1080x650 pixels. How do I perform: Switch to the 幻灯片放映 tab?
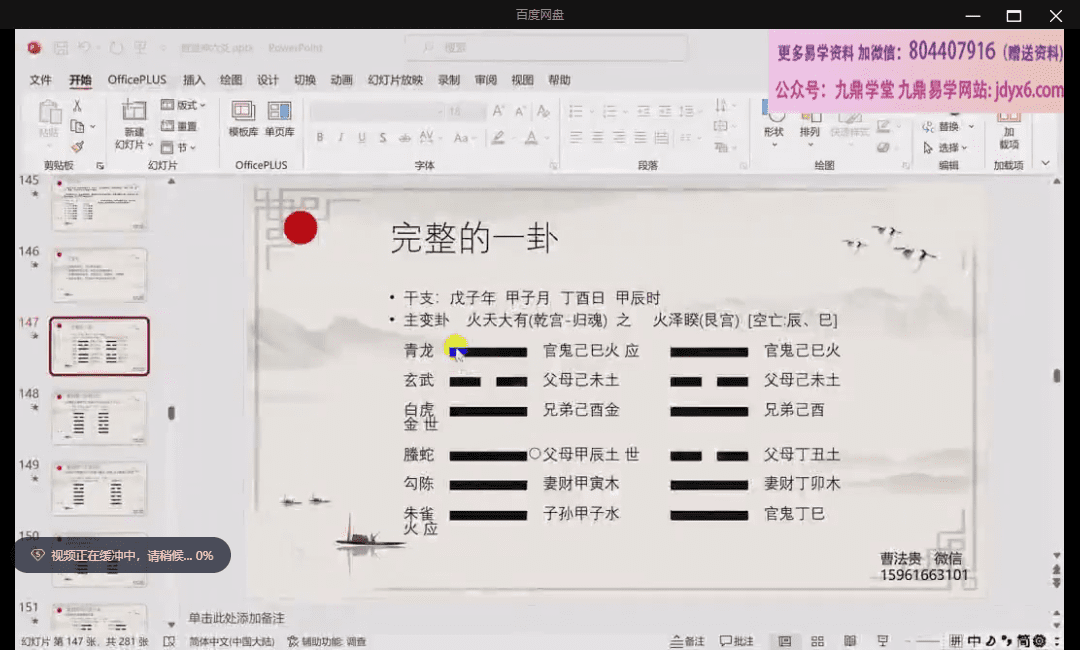[395, 80]
